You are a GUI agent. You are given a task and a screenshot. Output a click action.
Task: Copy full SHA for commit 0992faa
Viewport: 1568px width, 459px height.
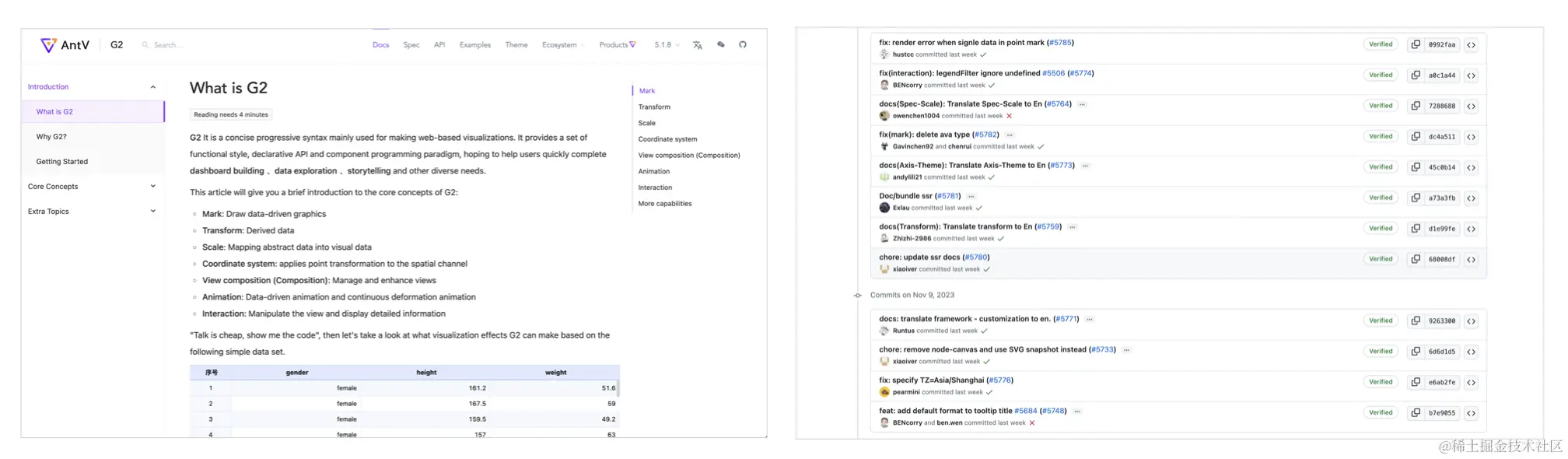1416,44
